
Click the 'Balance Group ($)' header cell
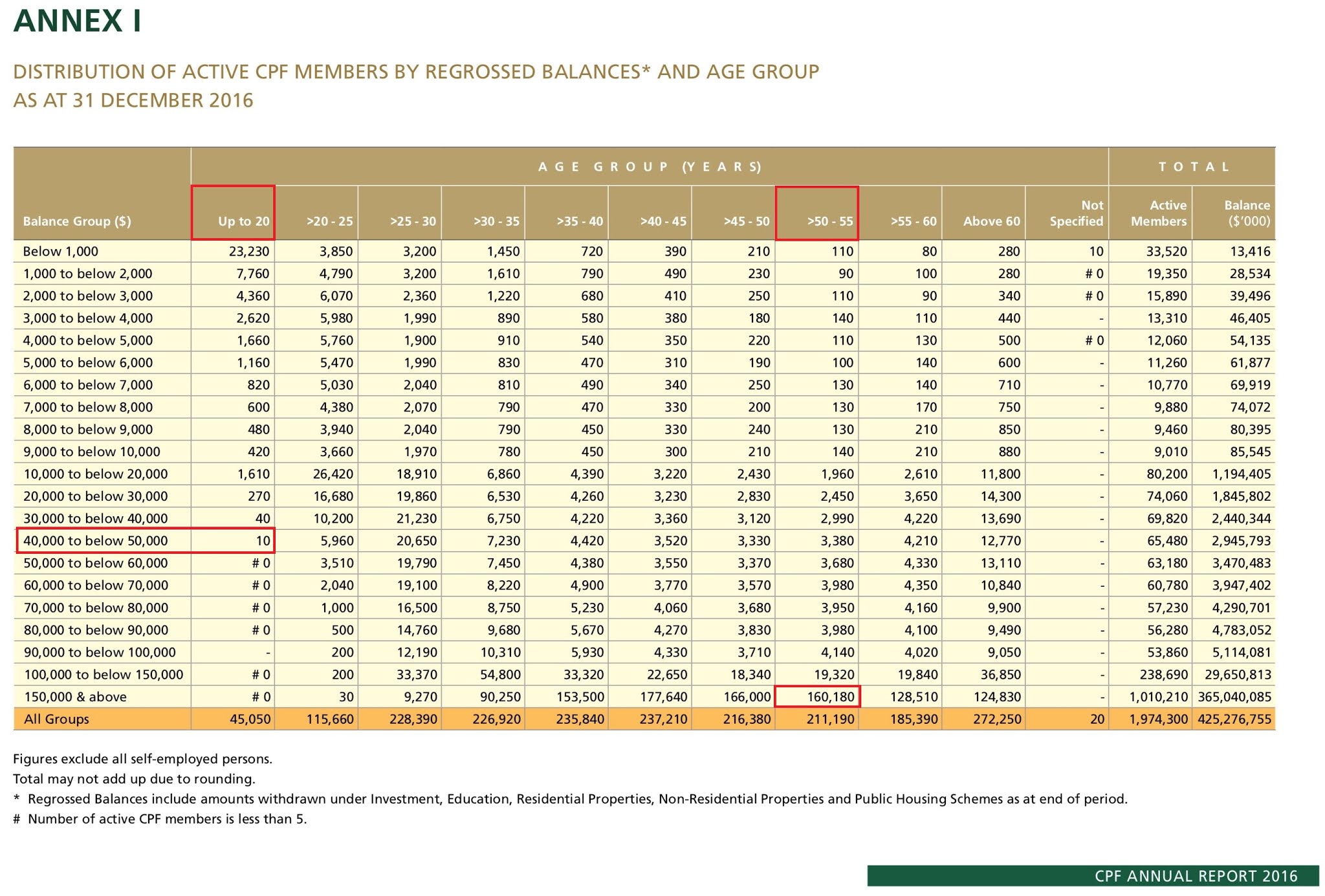coord(77,221)
